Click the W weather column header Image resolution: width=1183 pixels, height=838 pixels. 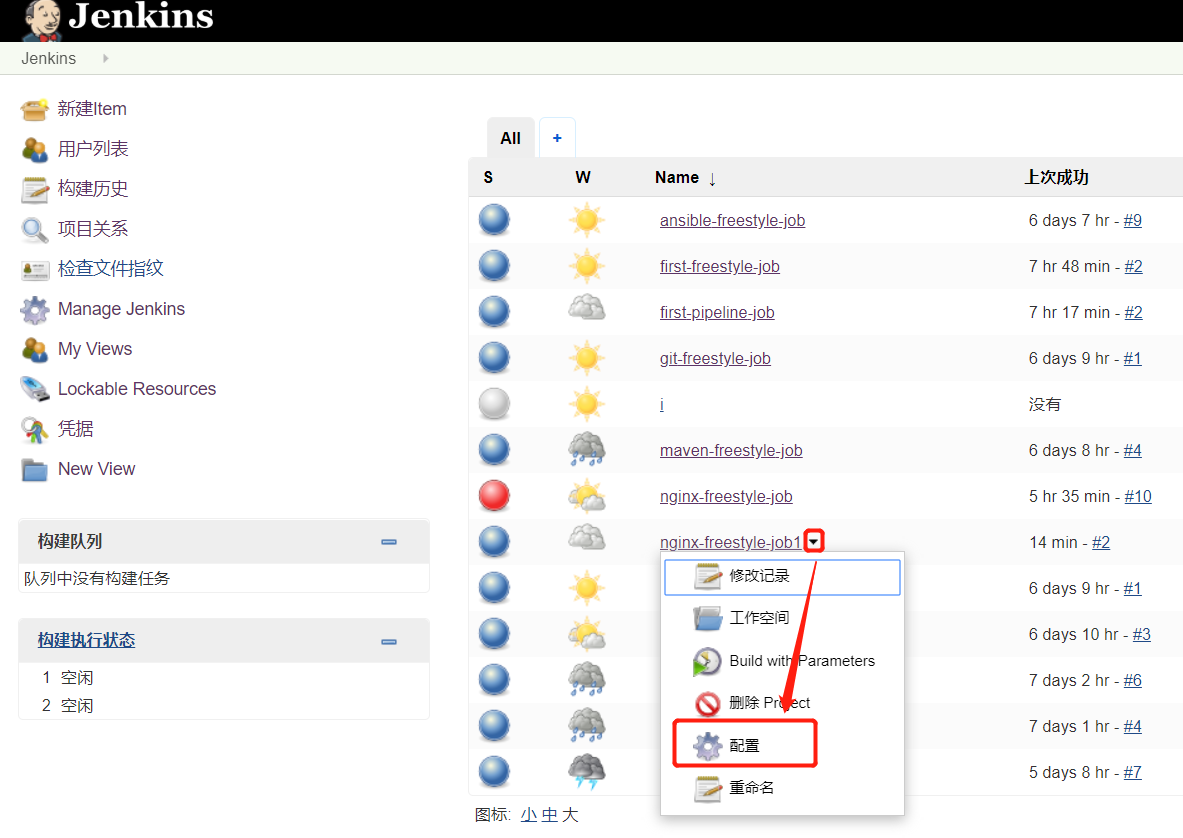[582, 177]
